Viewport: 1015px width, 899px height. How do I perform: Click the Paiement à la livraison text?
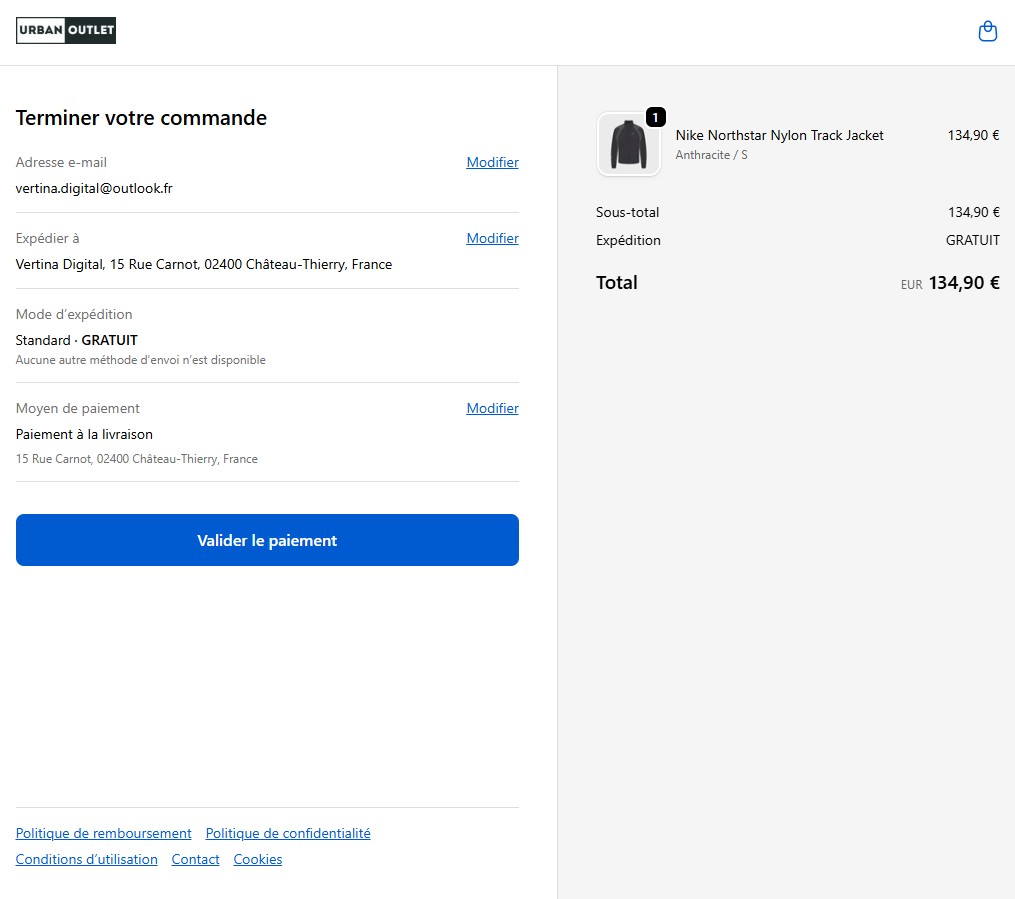(x=84, y=434)
